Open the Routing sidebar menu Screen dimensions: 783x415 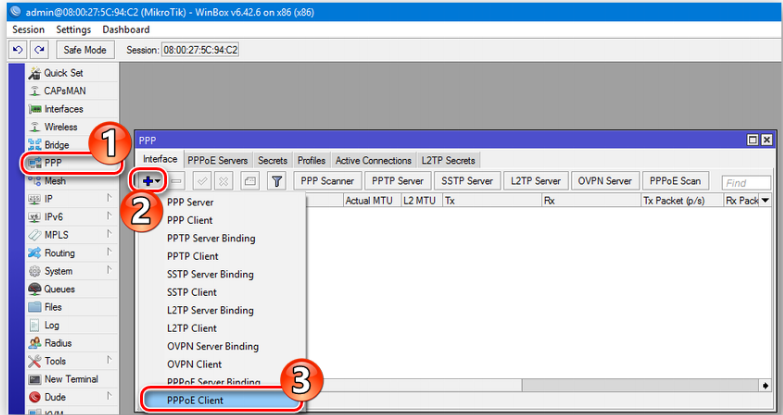(x=72, y=253)
